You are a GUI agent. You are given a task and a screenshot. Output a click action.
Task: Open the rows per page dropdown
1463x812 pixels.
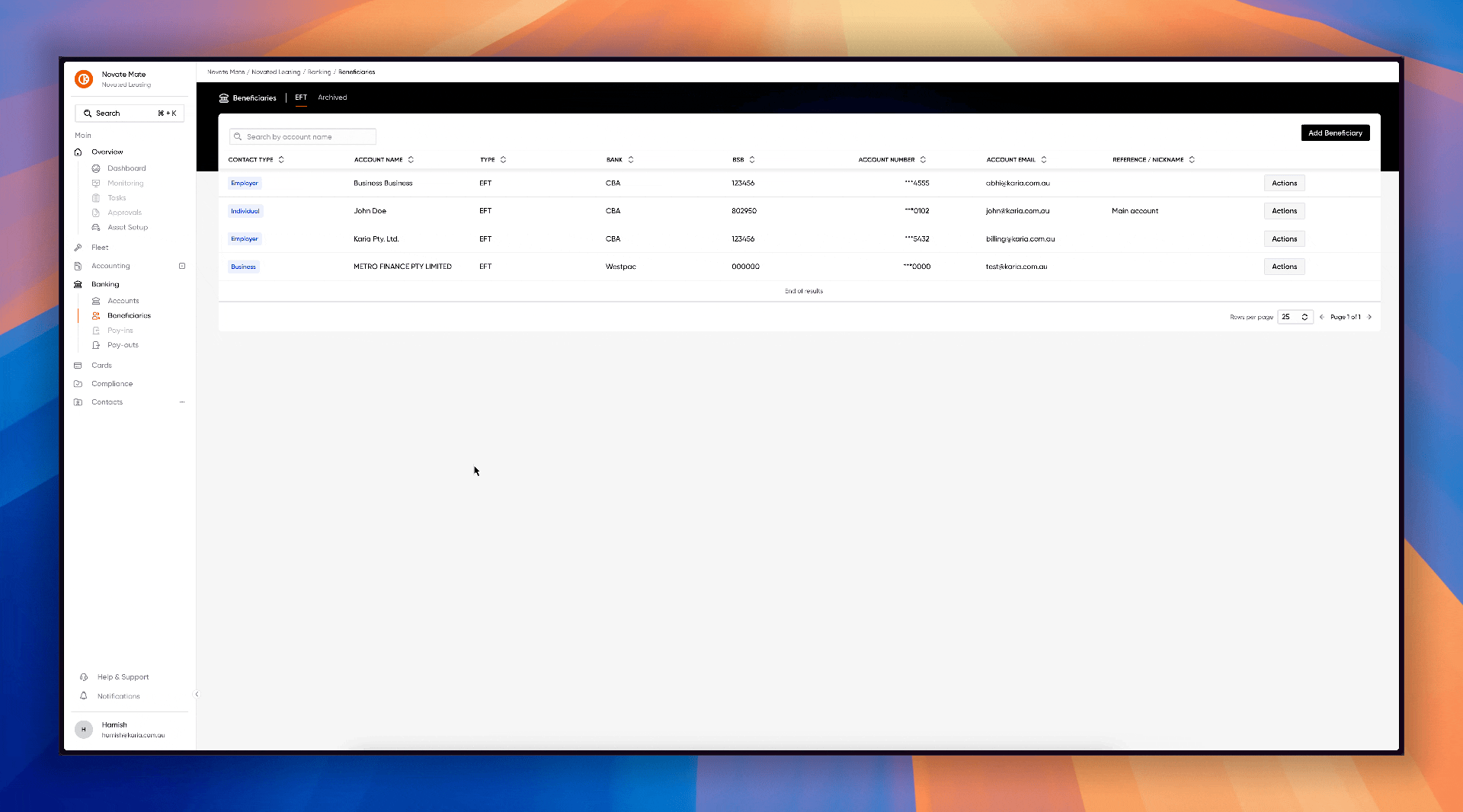(x=1295, y=317)
